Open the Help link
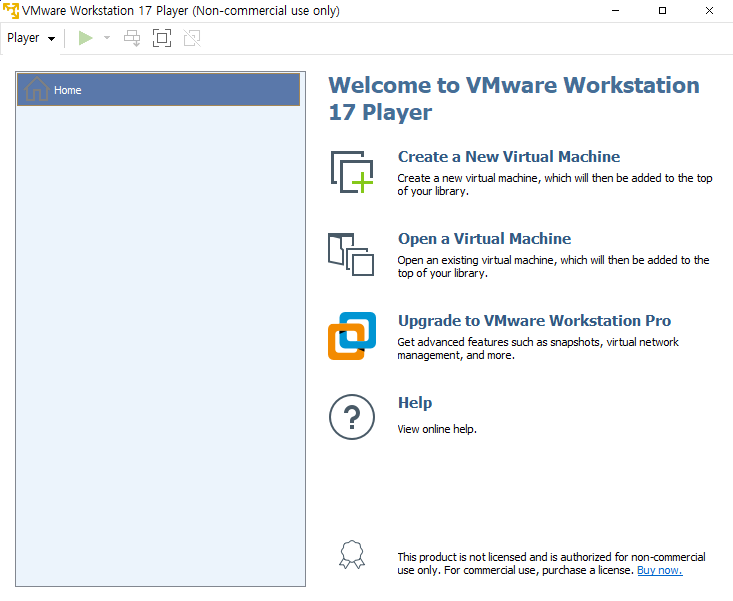 [x=415, y=403]
